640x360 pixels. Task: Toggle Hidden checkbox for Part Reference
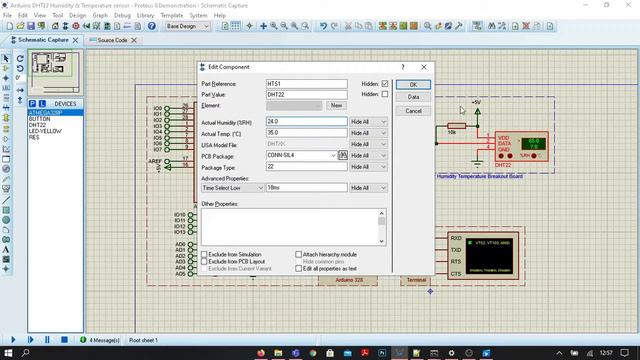(384, 84)
